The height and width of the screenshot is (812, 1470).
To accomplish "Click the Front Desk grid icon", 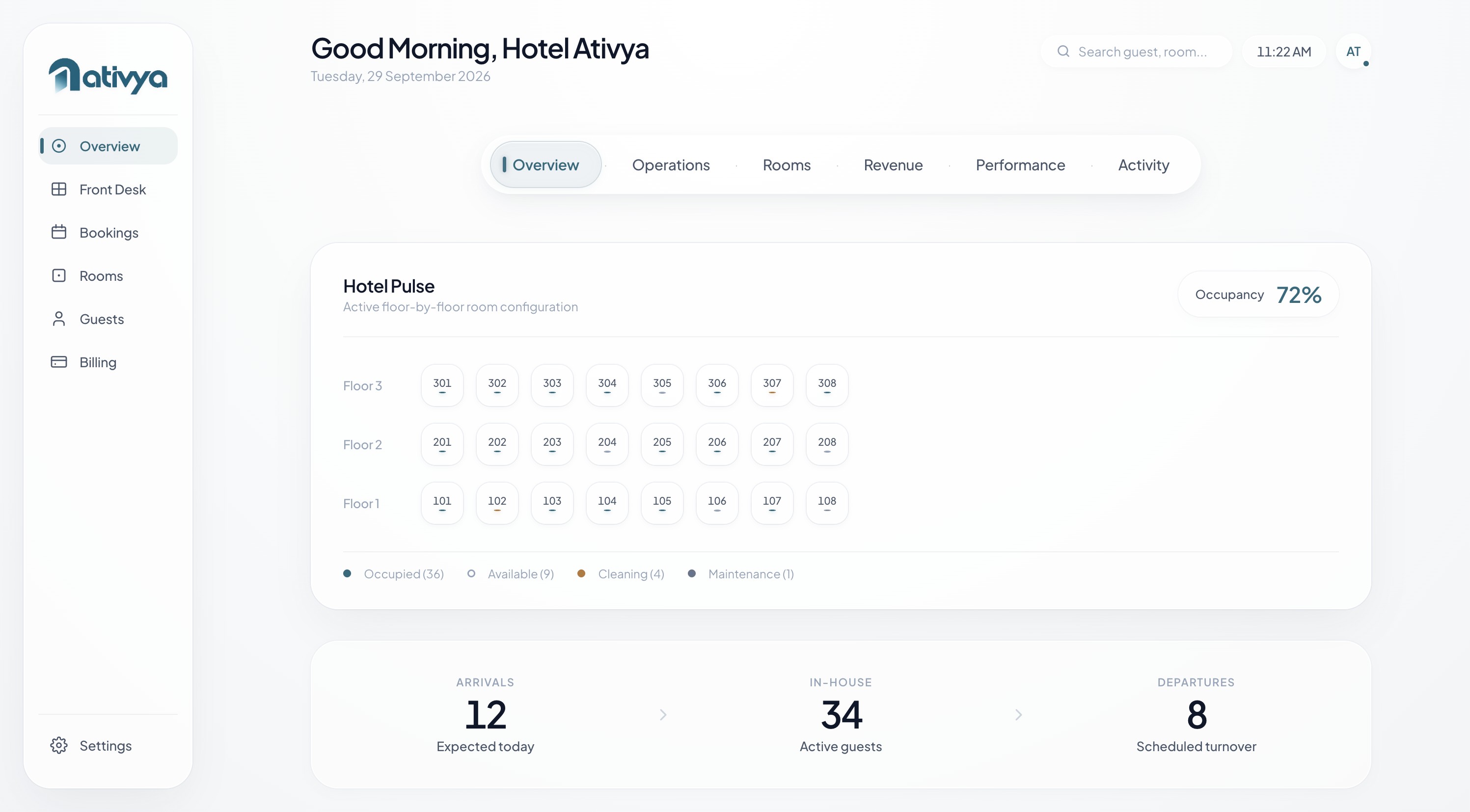I will click(59, 189).
